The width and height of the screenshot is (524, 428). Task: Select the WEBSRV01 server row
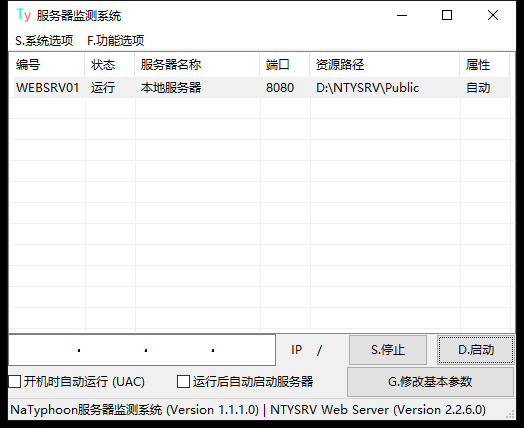[262, 88]
